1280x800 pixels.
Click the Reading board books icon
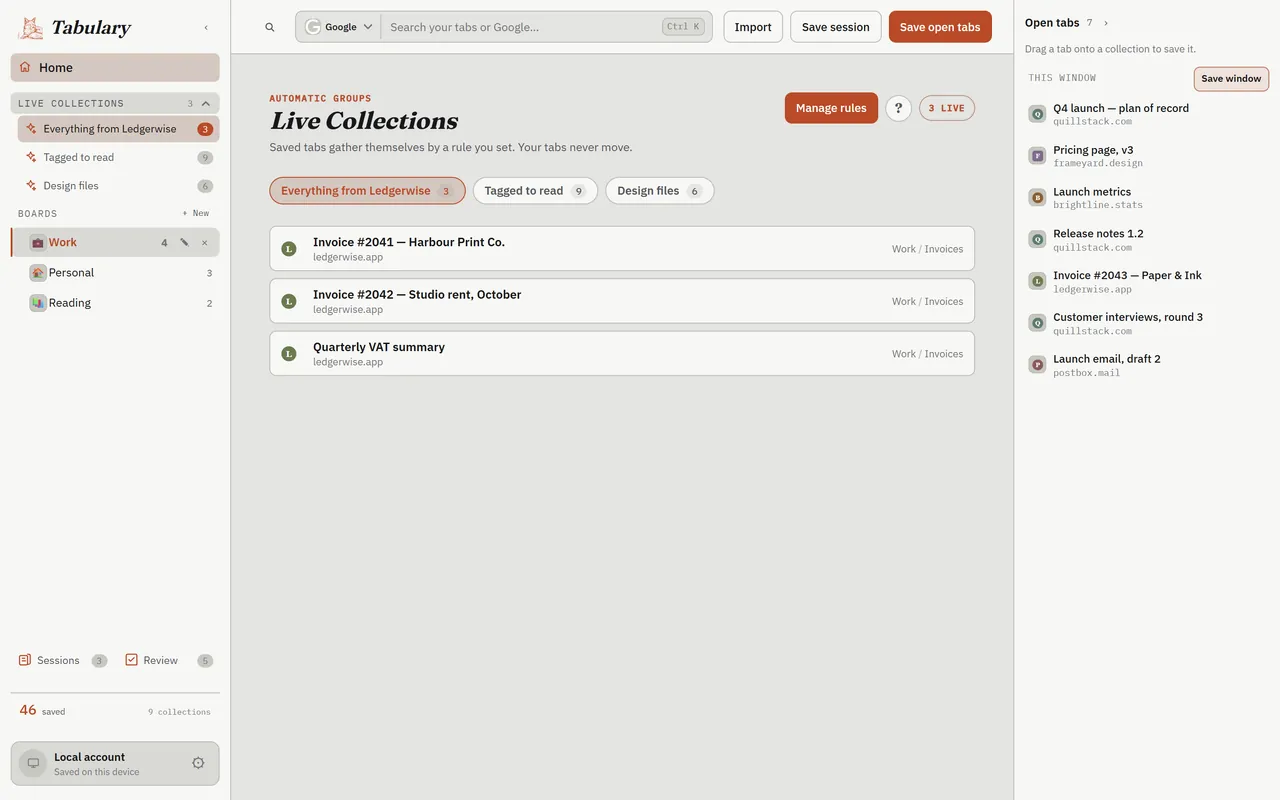point(37,303)
